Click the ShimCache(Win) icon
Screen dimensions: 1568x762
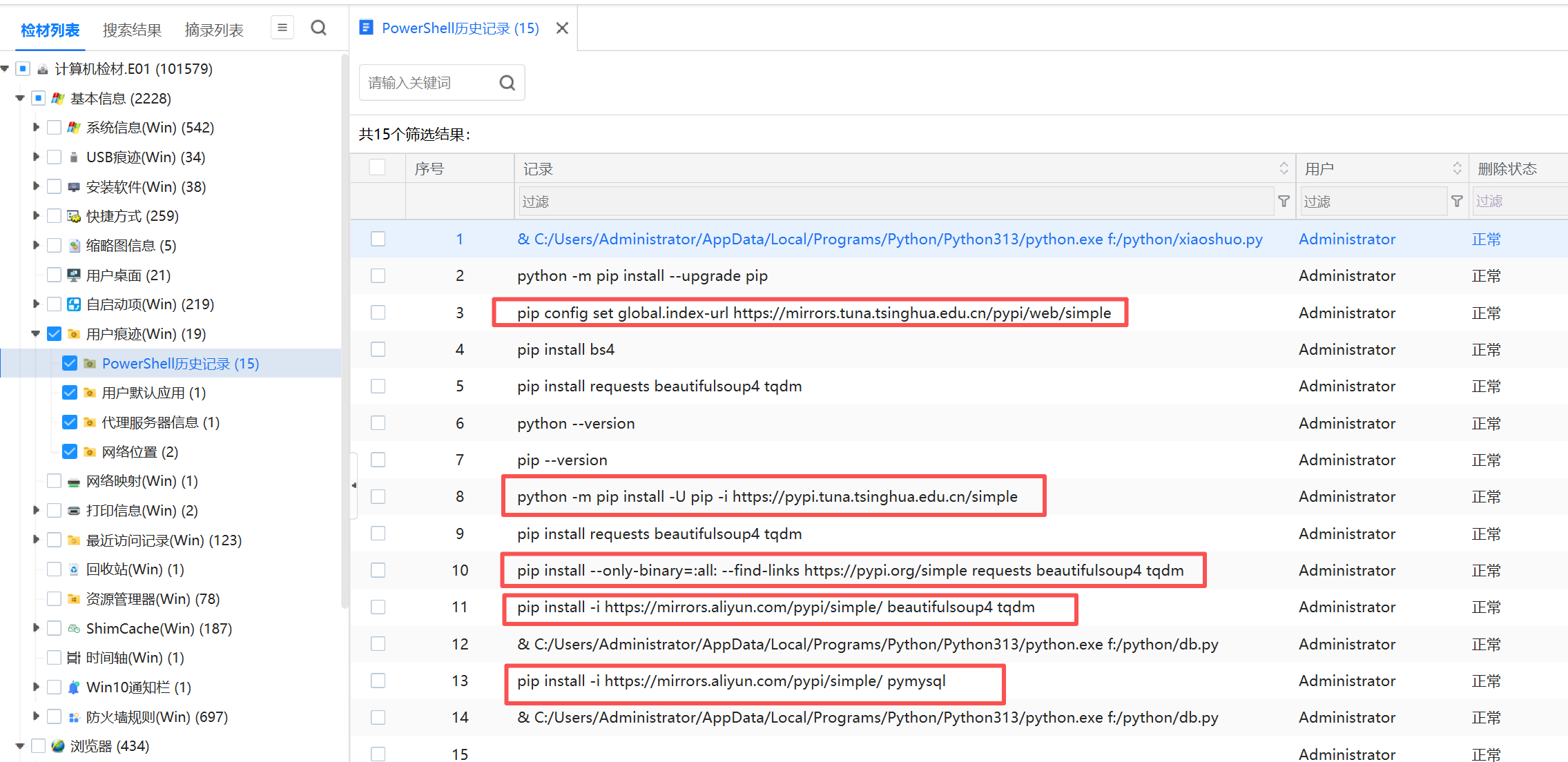pos(74,629)
